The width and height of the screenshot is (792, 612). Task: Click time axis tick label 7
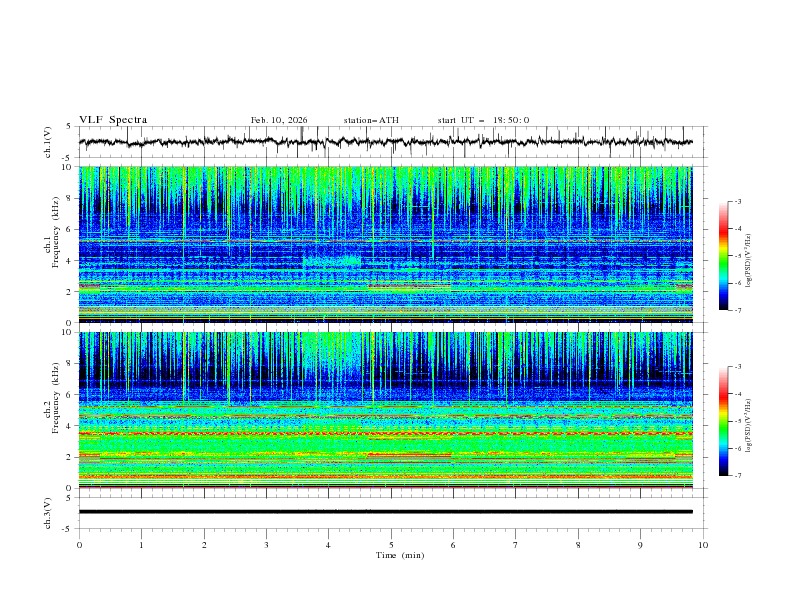coord(516,545)
